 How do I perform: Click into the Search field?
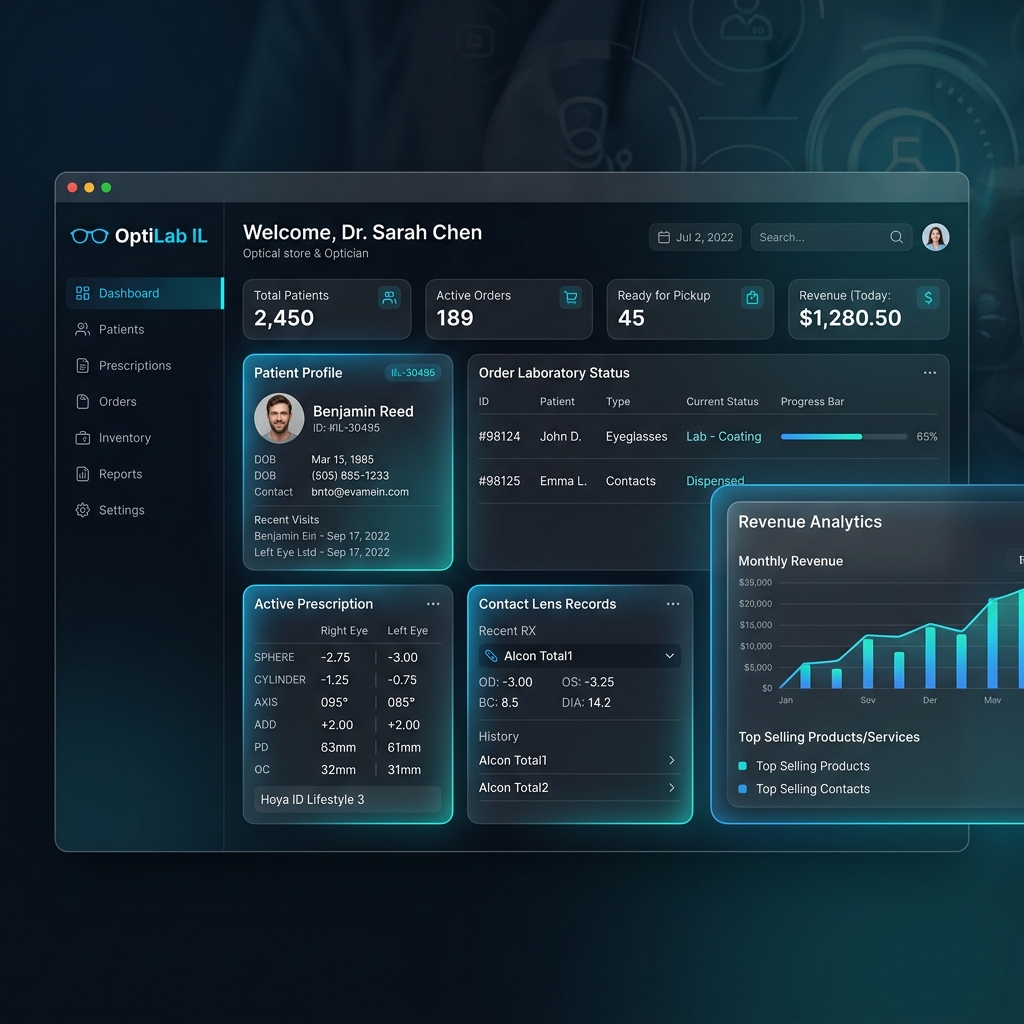[831, 237]
